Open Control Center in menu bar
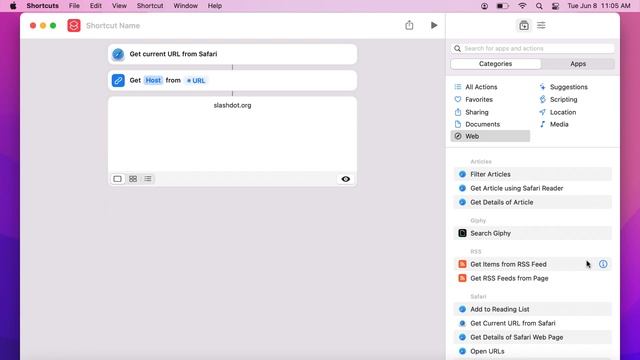The width and height of the screenshot is (640, 360). pos(556,6)
